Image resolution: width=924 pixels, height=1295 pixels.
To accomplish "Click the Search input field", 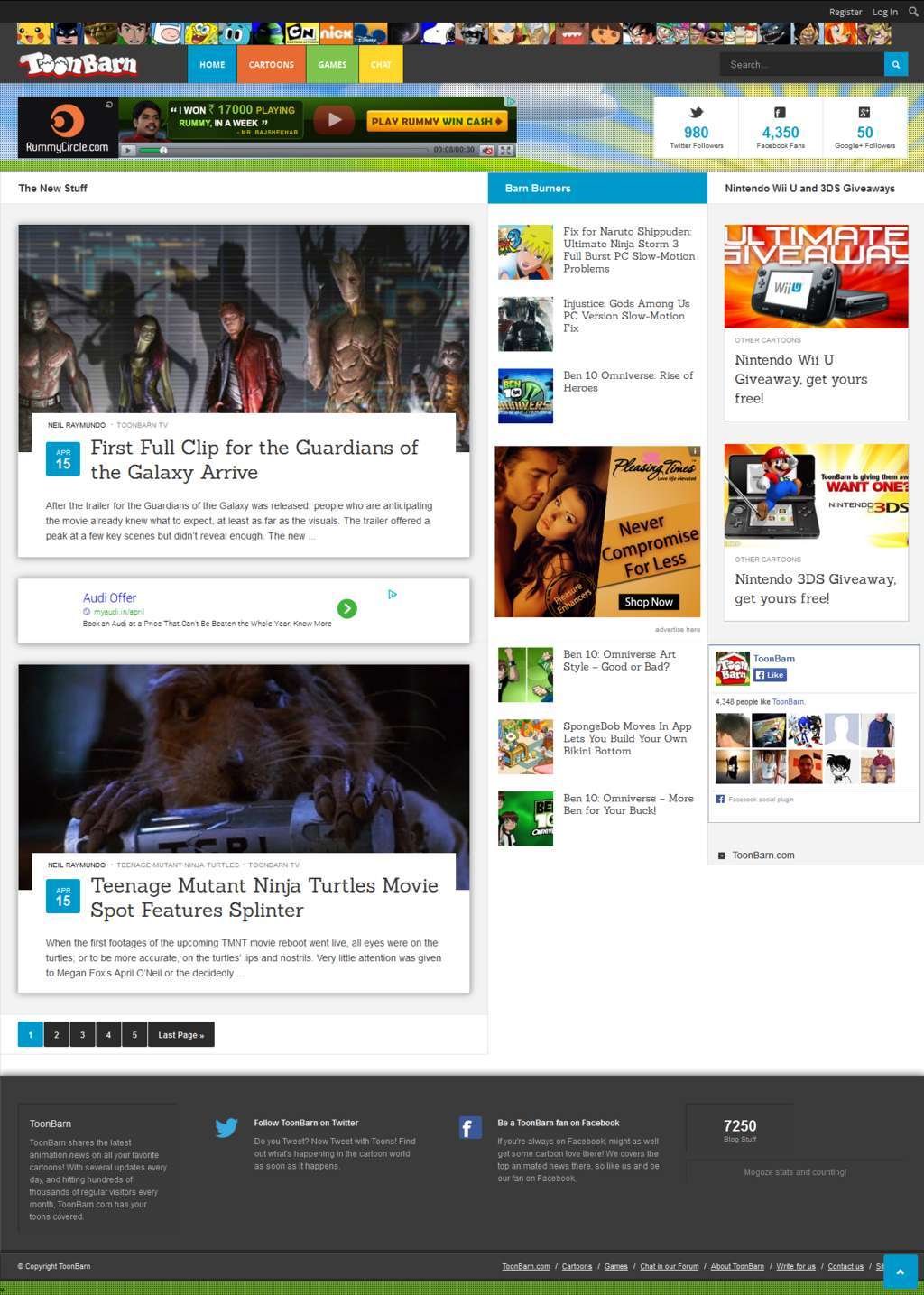I will (801, 65).
